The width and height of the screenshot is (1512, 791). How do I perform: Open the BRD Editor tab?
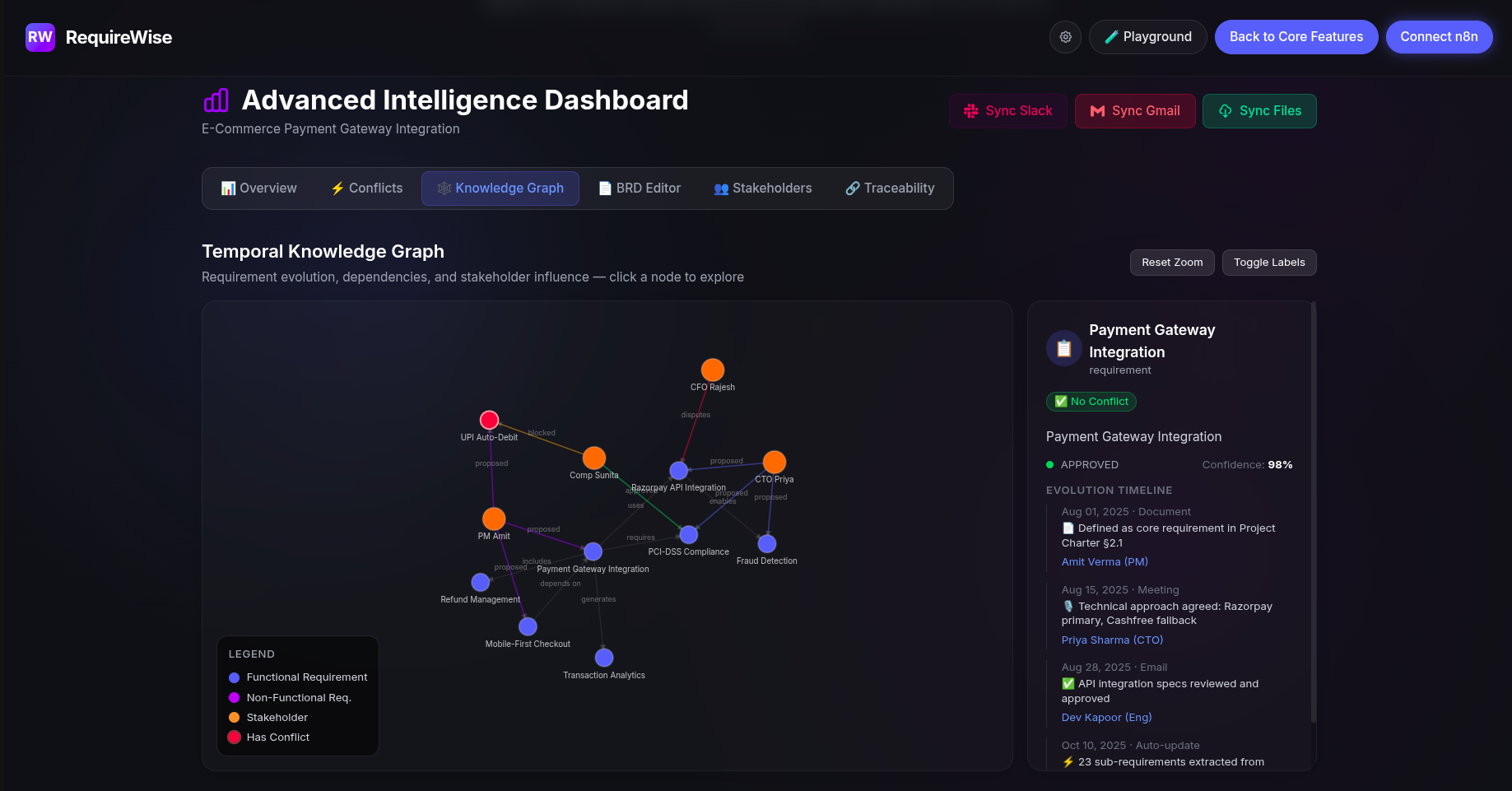tap(640, 188)
